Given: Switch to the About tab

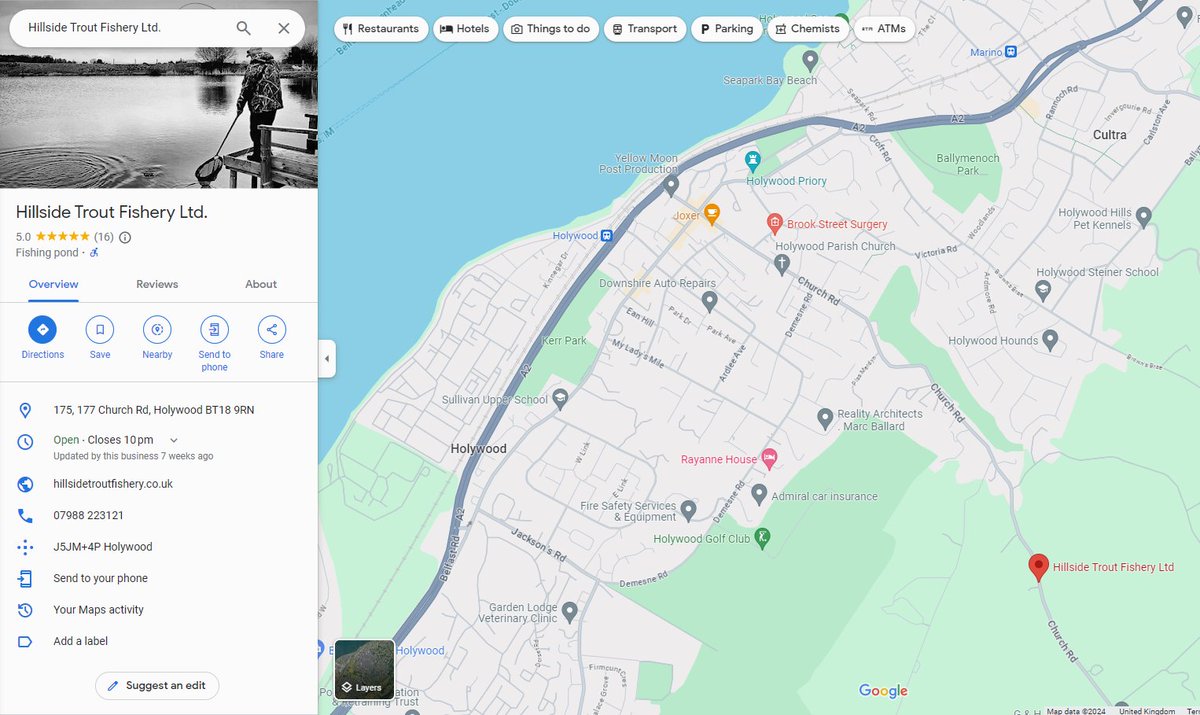Looking at the screenshot, I should pos(261,285).
